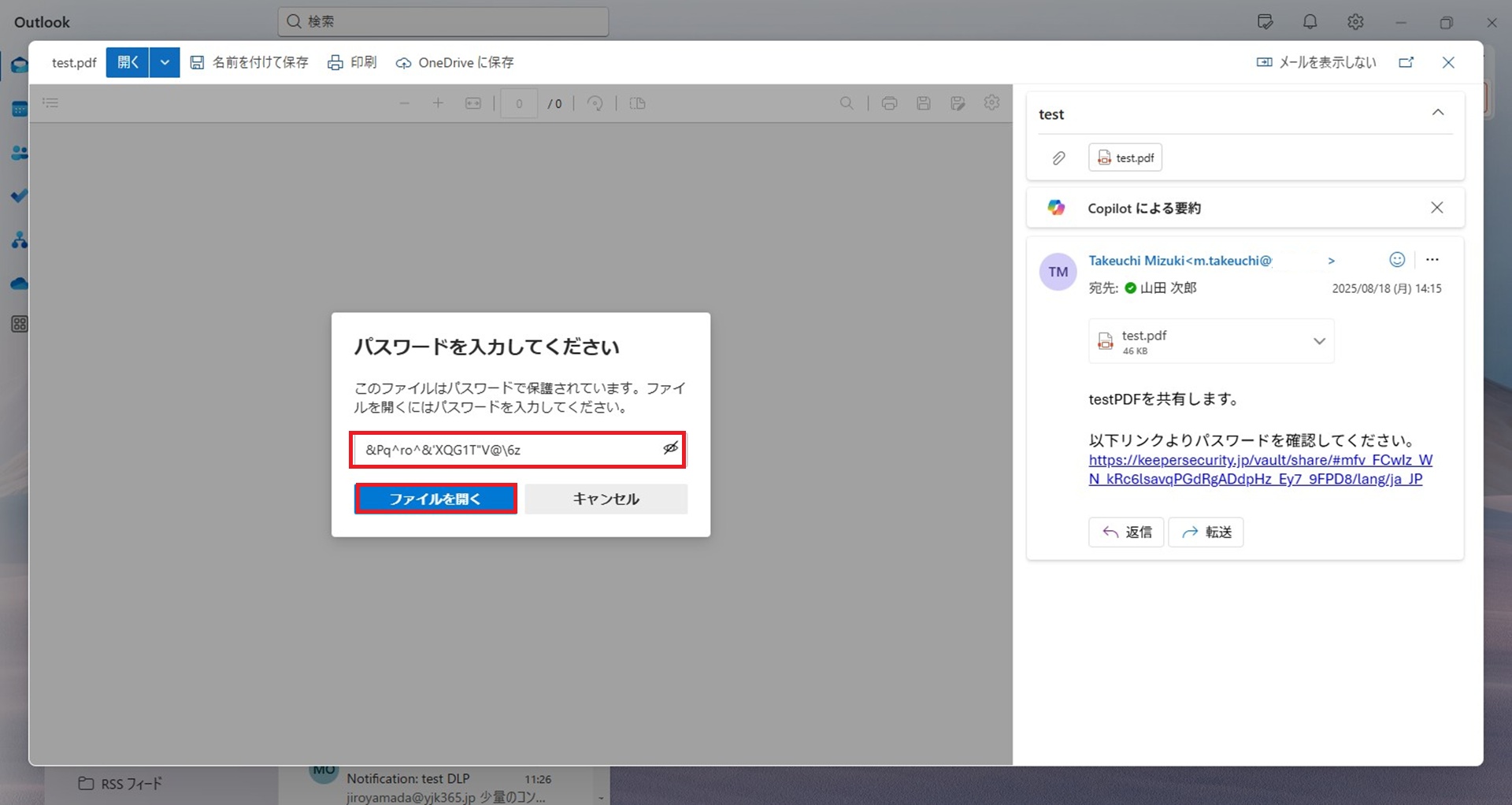Click the Copilot colorful logo icon
This screenshot has height=805, width=1512.
[1056, 208]
